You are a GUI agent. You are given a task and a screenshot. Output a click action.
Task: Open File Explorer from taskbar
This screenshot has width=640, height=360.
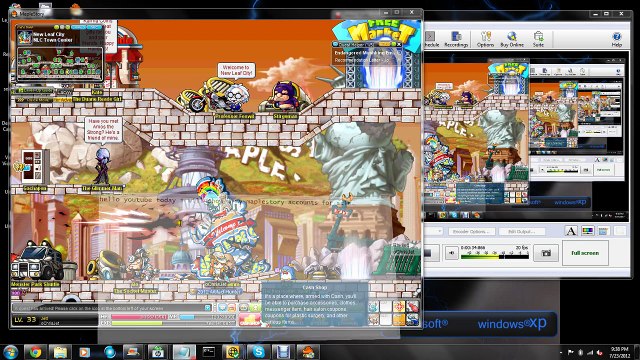pyautogui.click(x=60, y=352)
